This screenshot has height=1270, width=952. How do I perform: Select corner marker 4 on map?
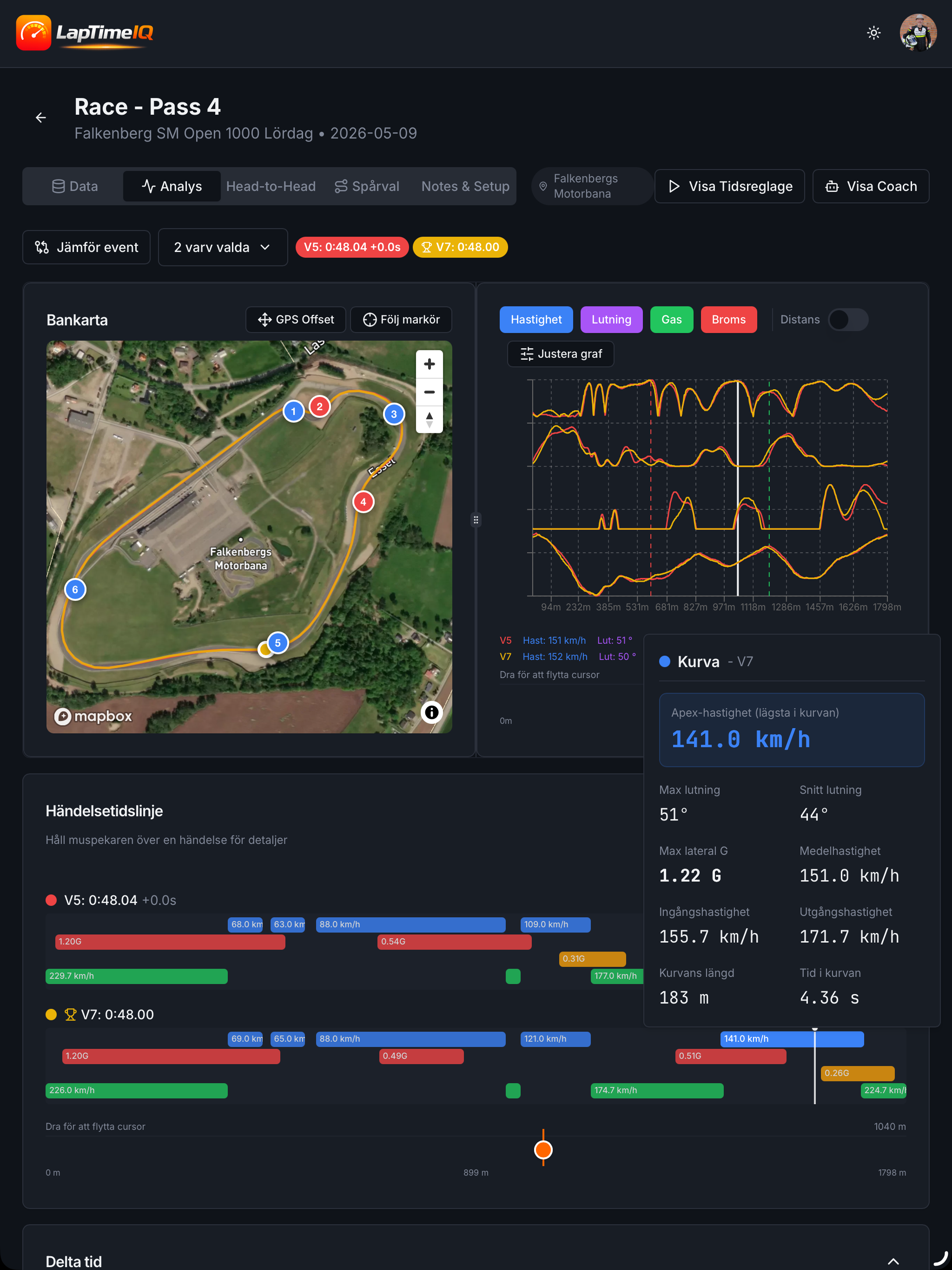click(x=363, y=502)
